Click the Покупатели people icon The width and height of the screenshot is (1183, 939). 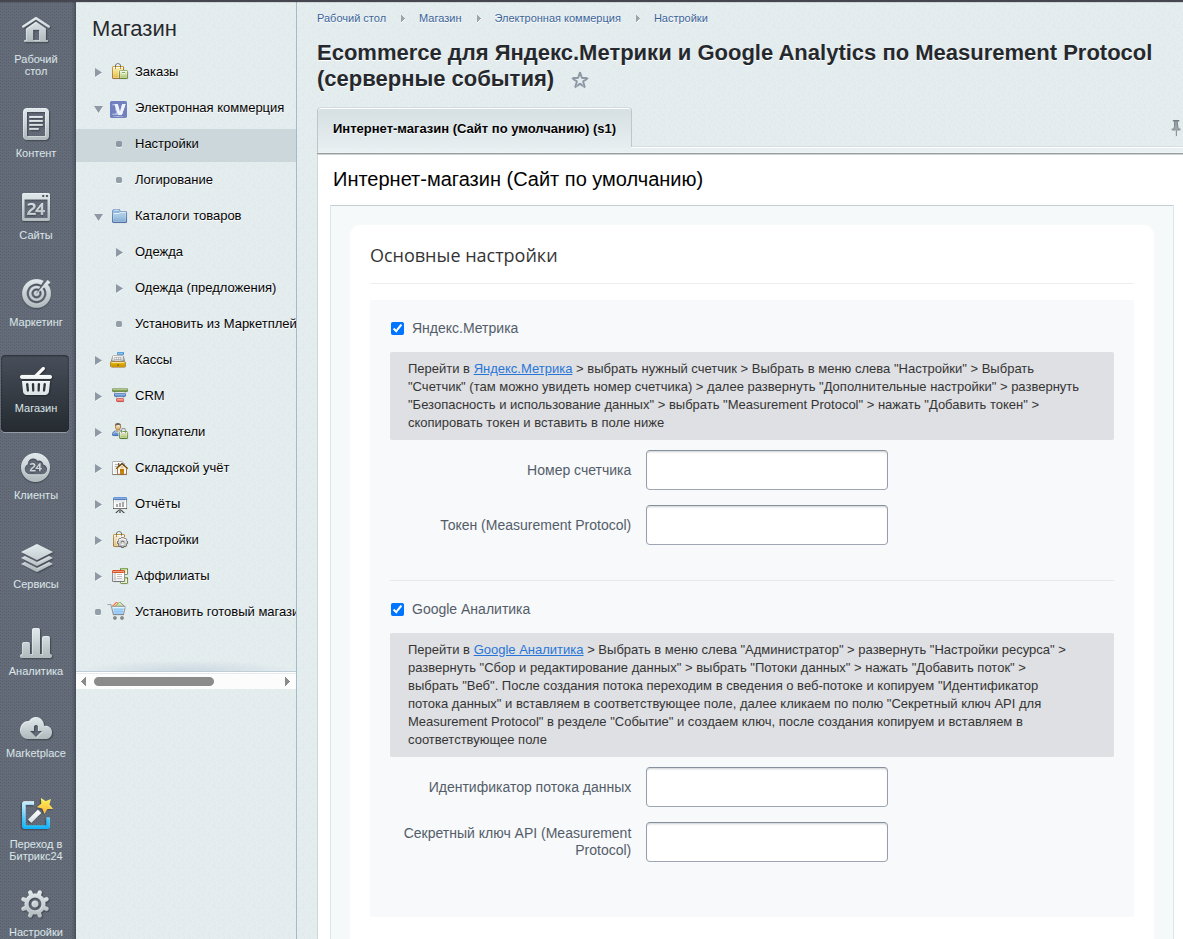coord(119,431)
